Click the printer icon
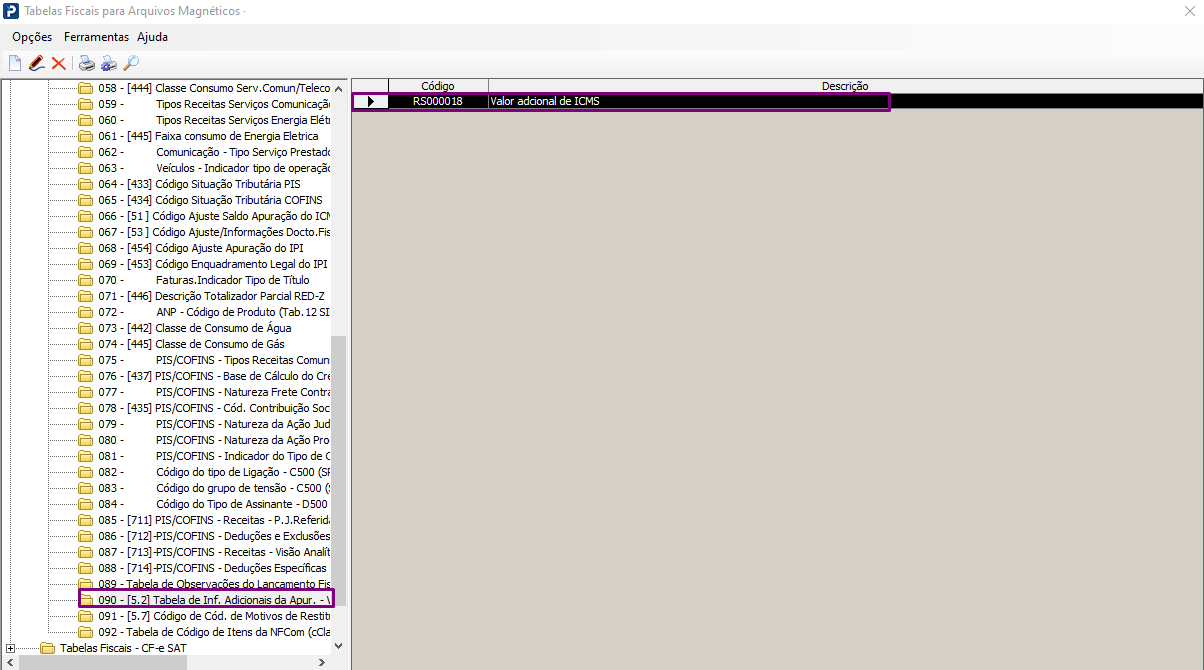The image size is (1204, 670). [87, 64]
